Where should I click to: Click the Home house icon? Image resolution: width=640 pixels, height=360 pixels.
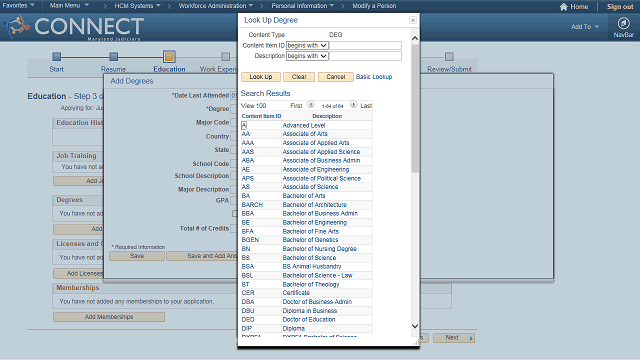[x=564, y=7]
